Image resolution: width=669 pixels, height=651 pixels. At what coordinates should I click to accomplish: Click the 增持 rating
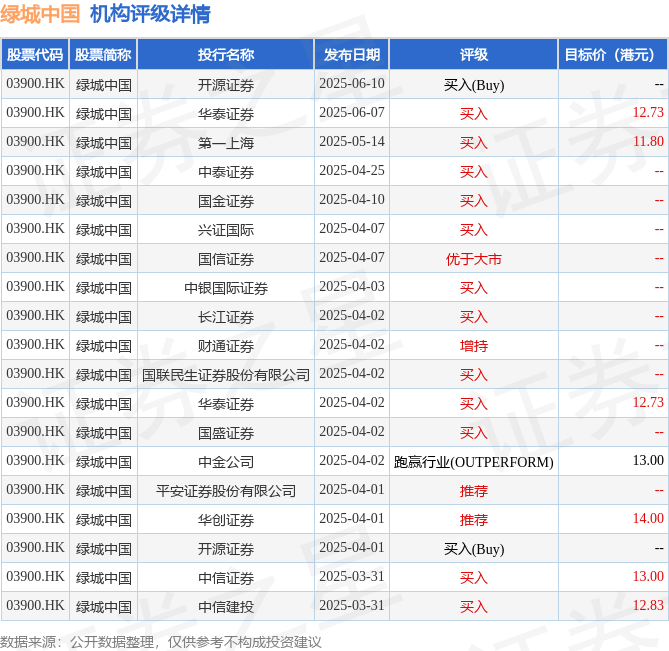[x=474, y=346]
